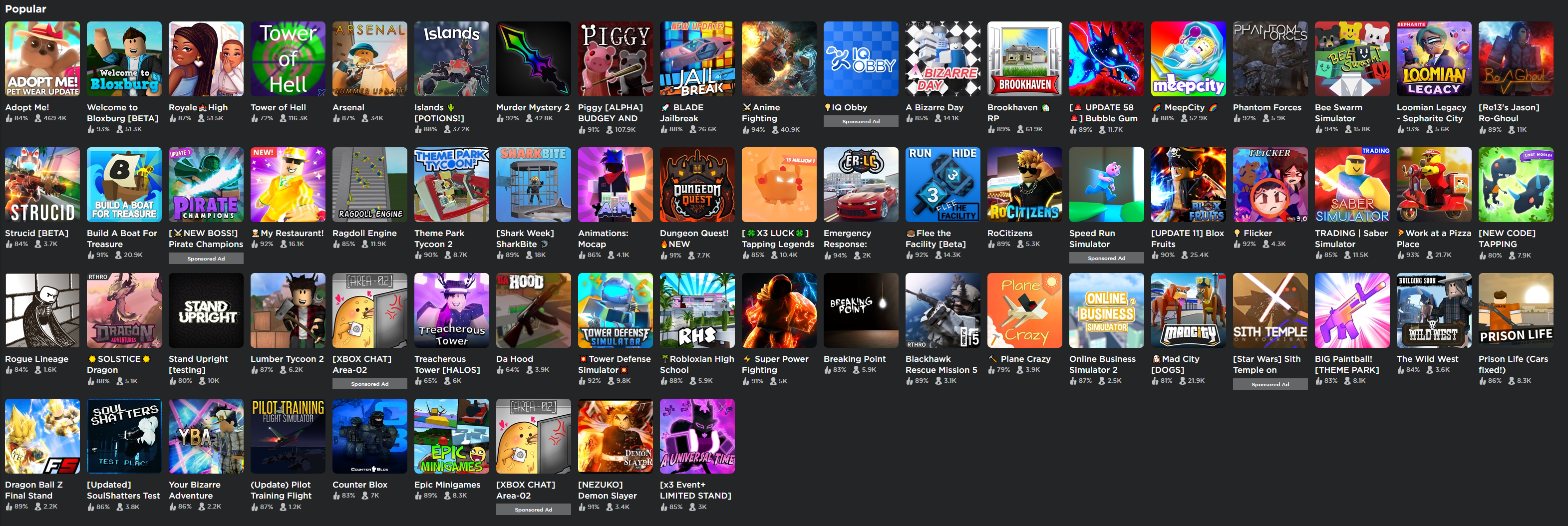
Task: Select the Arsenal game thumbnail
Action: point(369,59)
